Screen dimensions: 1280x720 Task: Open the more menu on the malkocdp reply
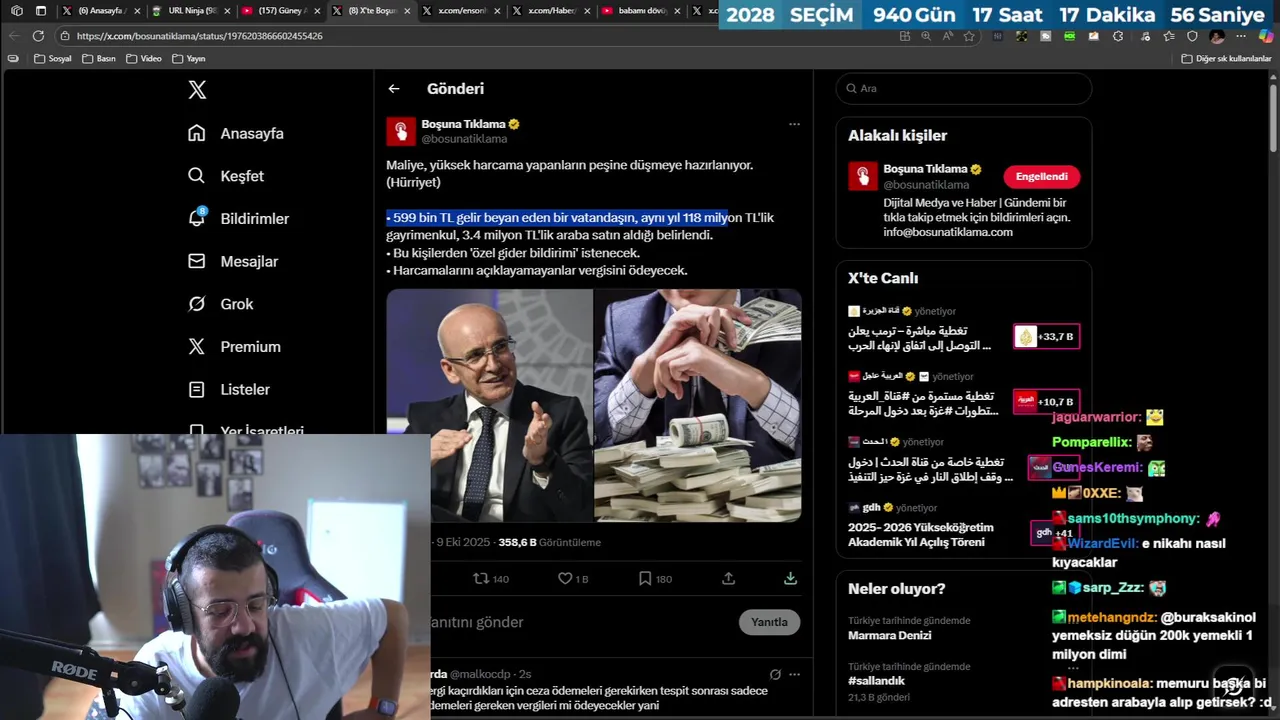pyautogui.click(x=794, y=674)
